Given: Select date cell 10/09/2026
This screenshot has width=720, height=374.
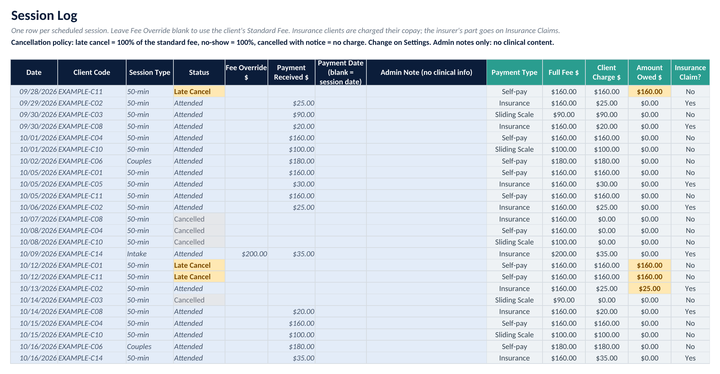Looking at the screenshot, I should click(34, 254).
